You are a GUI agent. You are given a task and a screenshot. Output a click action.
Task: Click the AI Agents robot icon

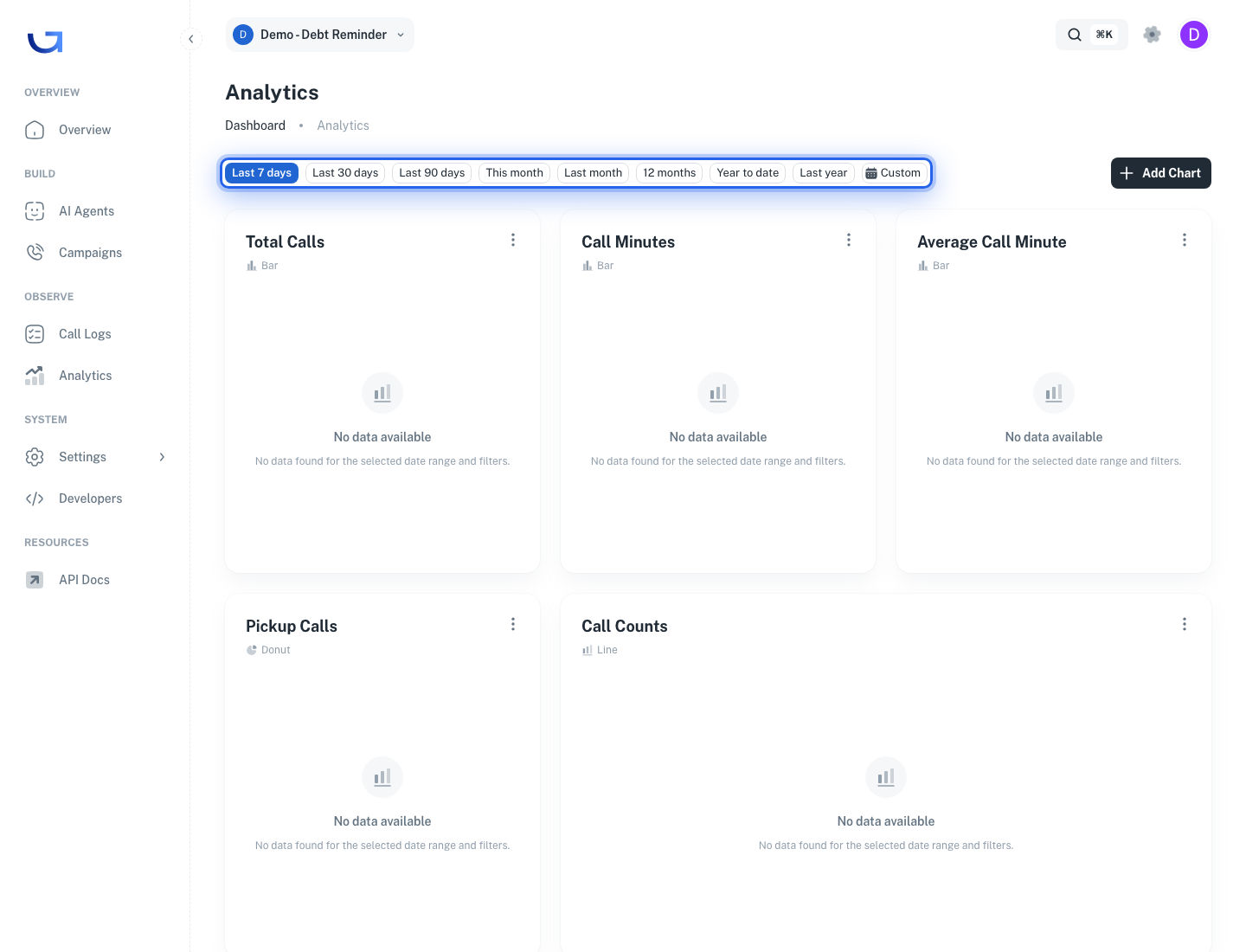click(35, 211)
